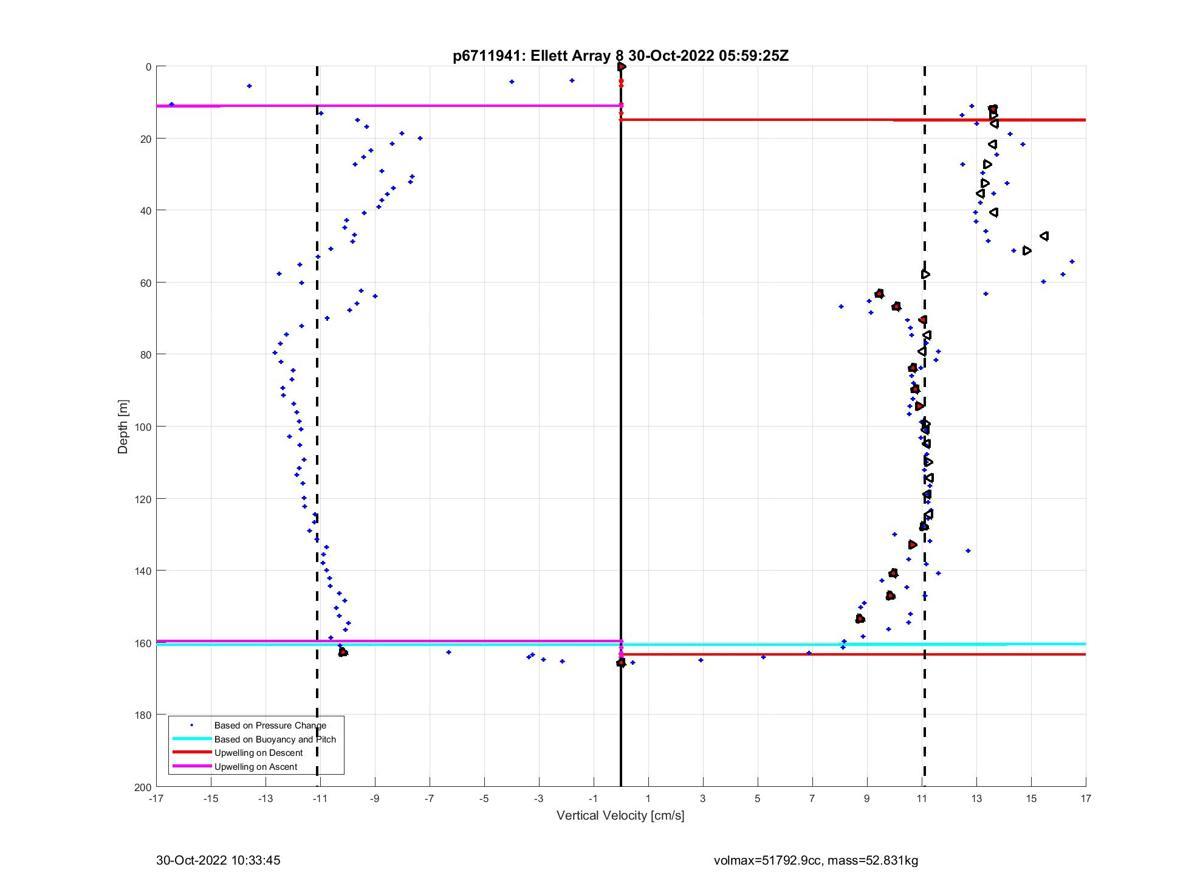Click depth axis tick label '80'

[145, 355]
